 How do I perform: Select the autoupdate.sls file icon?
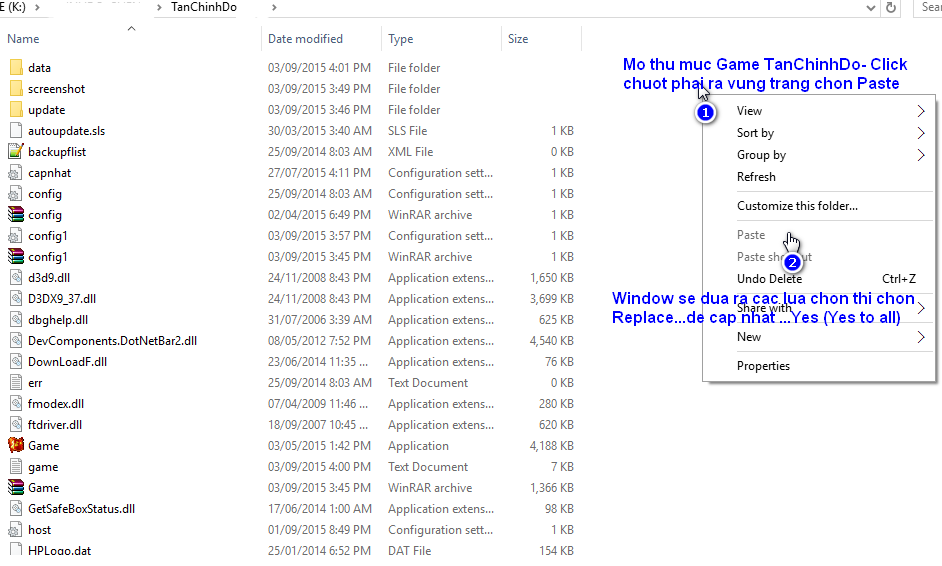(x=16, y=130)
